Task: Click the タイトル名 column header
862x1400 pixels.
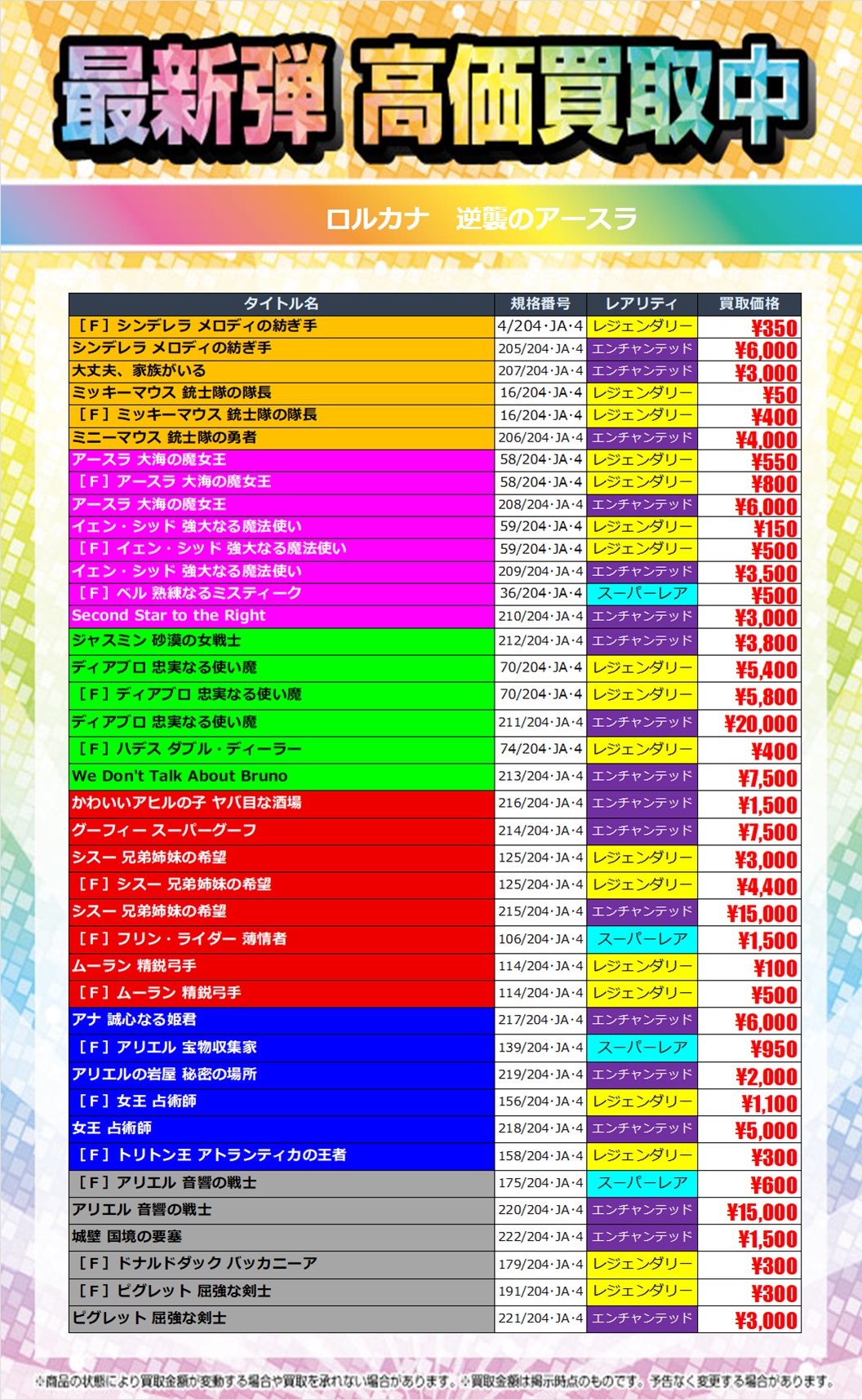Action: [x=282, y=303]
